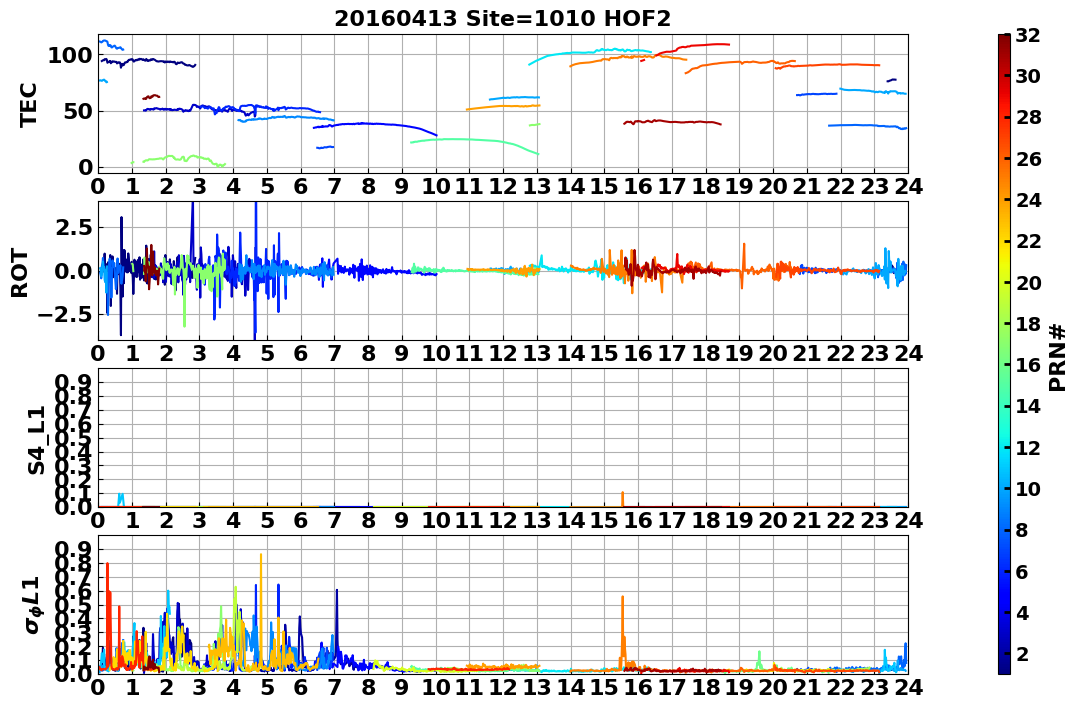Click the colorbar tick label 2

click(x=1022, y=653)
